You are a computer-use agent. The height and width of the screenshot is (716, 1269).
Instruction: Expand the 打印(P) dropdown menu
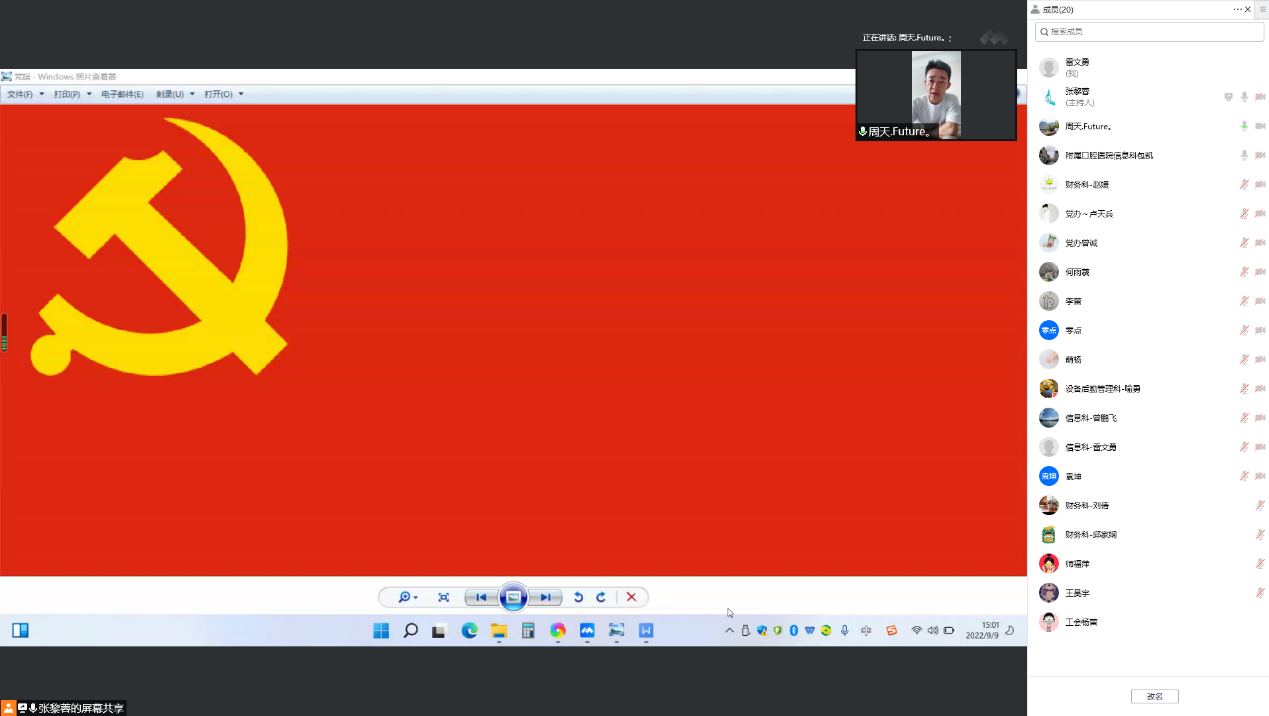[72, 94]
